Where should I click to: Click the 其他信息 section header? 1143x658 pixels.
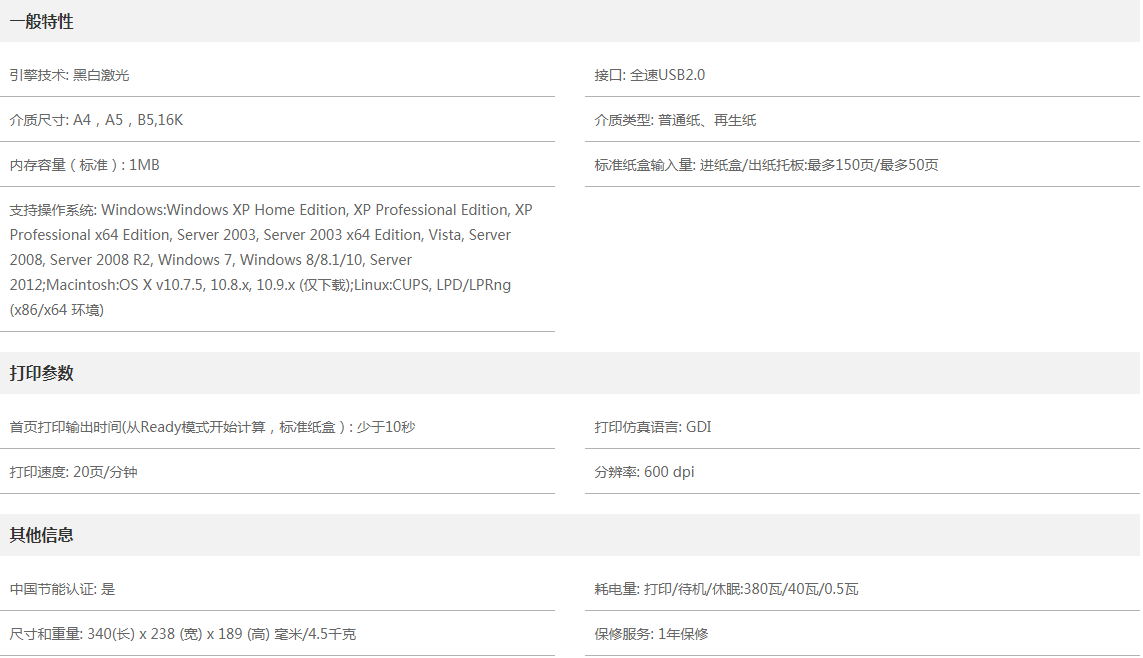[x=42, y=535]
